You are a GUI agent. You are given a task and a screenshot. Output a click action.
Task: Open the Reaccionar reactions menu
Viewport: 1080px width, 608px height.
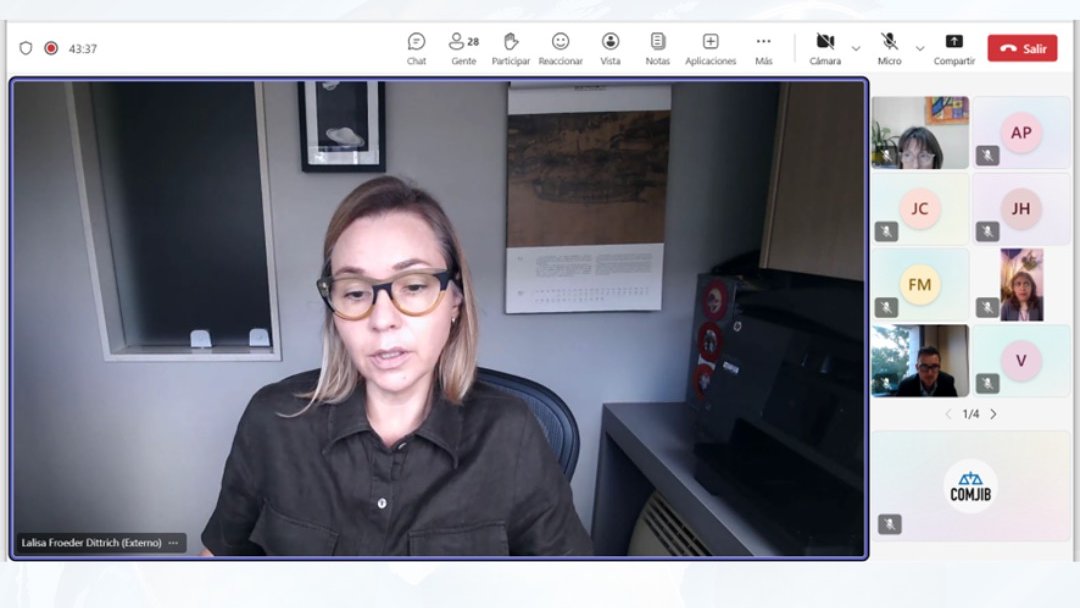tap(561, 49)
